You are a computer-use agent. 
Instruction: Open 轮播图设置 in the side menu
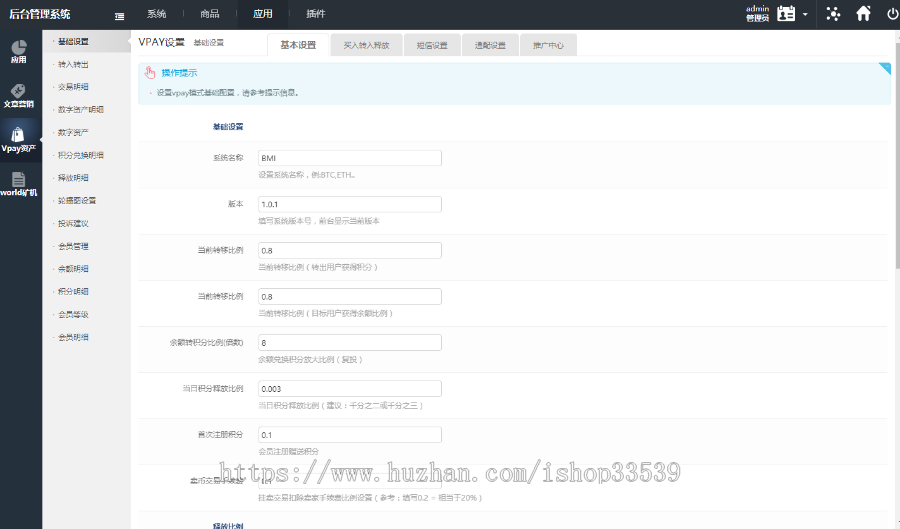click(x=77, y=200)
